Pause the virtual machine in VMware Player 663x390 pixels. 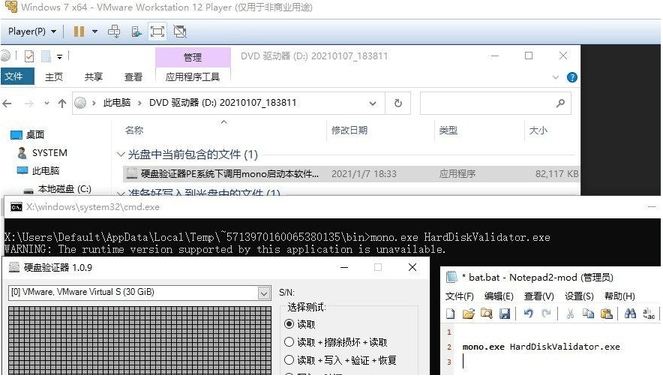(x=79, y=32)
